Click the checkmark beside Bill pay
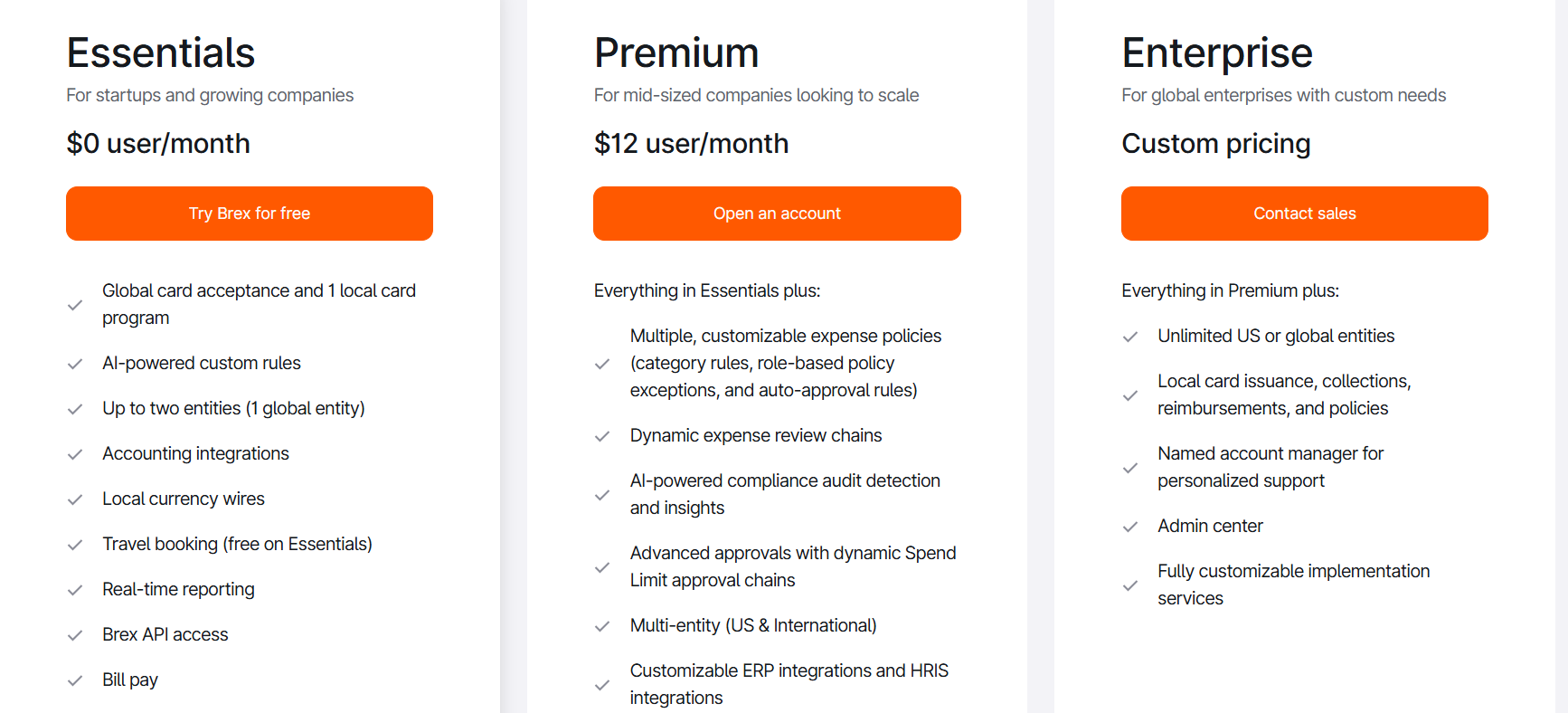 [75, 680]
